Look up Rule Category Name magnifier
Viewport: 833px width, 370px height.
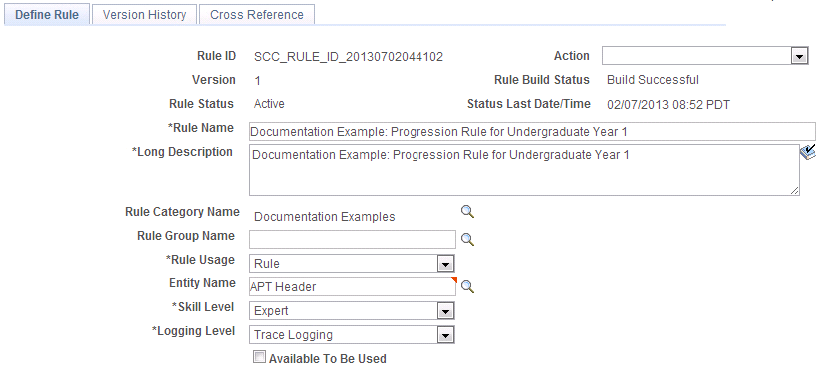point(467,212)
